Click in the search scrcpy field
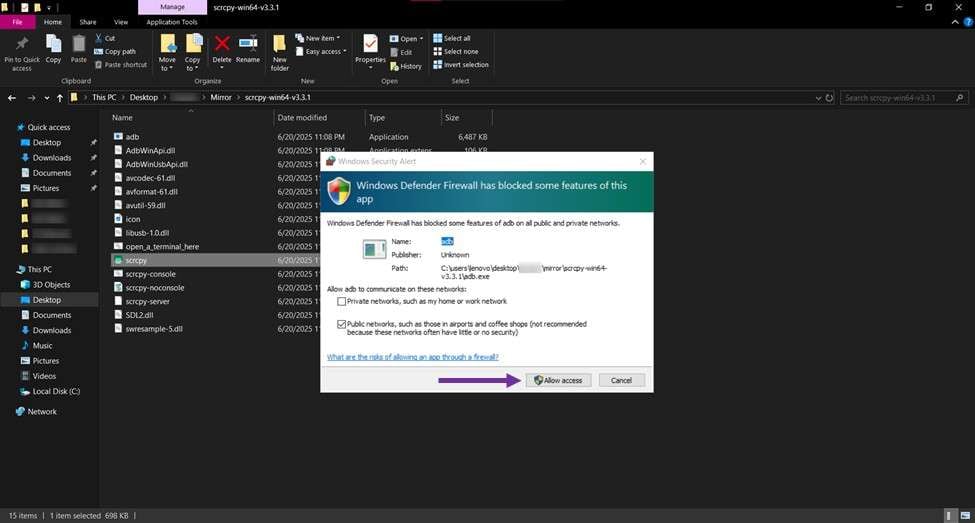The width and height of the screenshot is (975, 523). 904,98
